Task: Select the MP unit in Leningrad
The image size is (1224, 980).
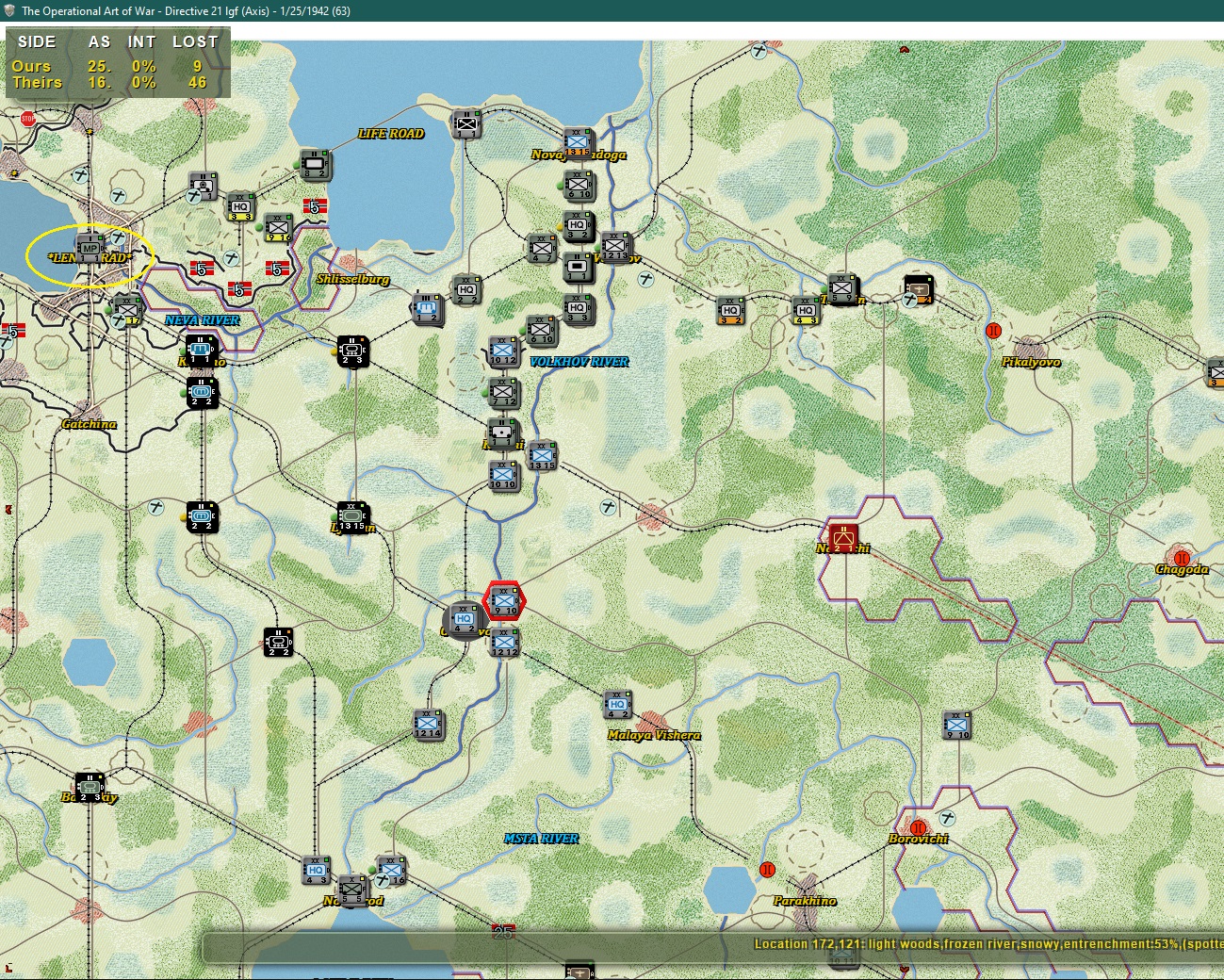Action: click(90, 249)
